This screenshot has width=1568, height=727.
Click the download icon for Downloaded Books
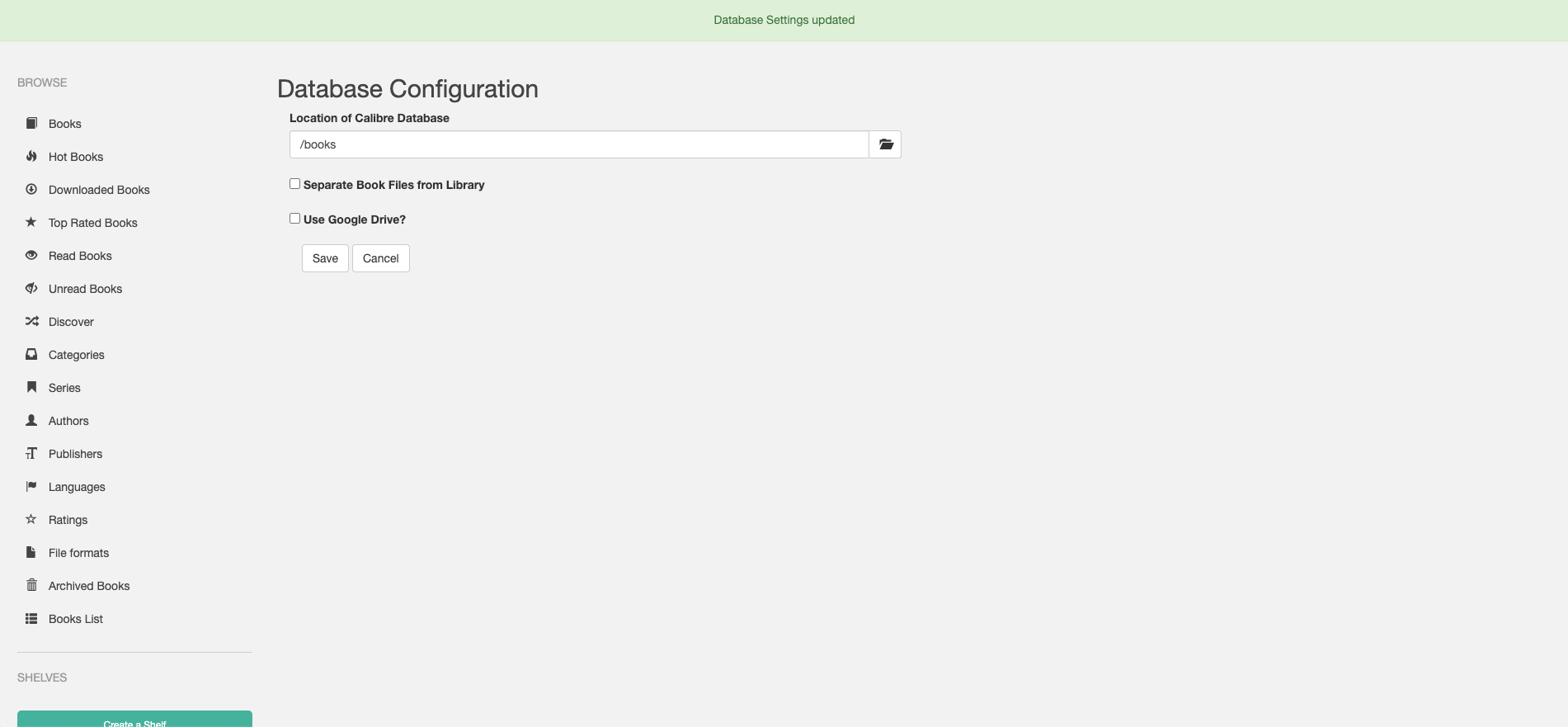(31, 189)
